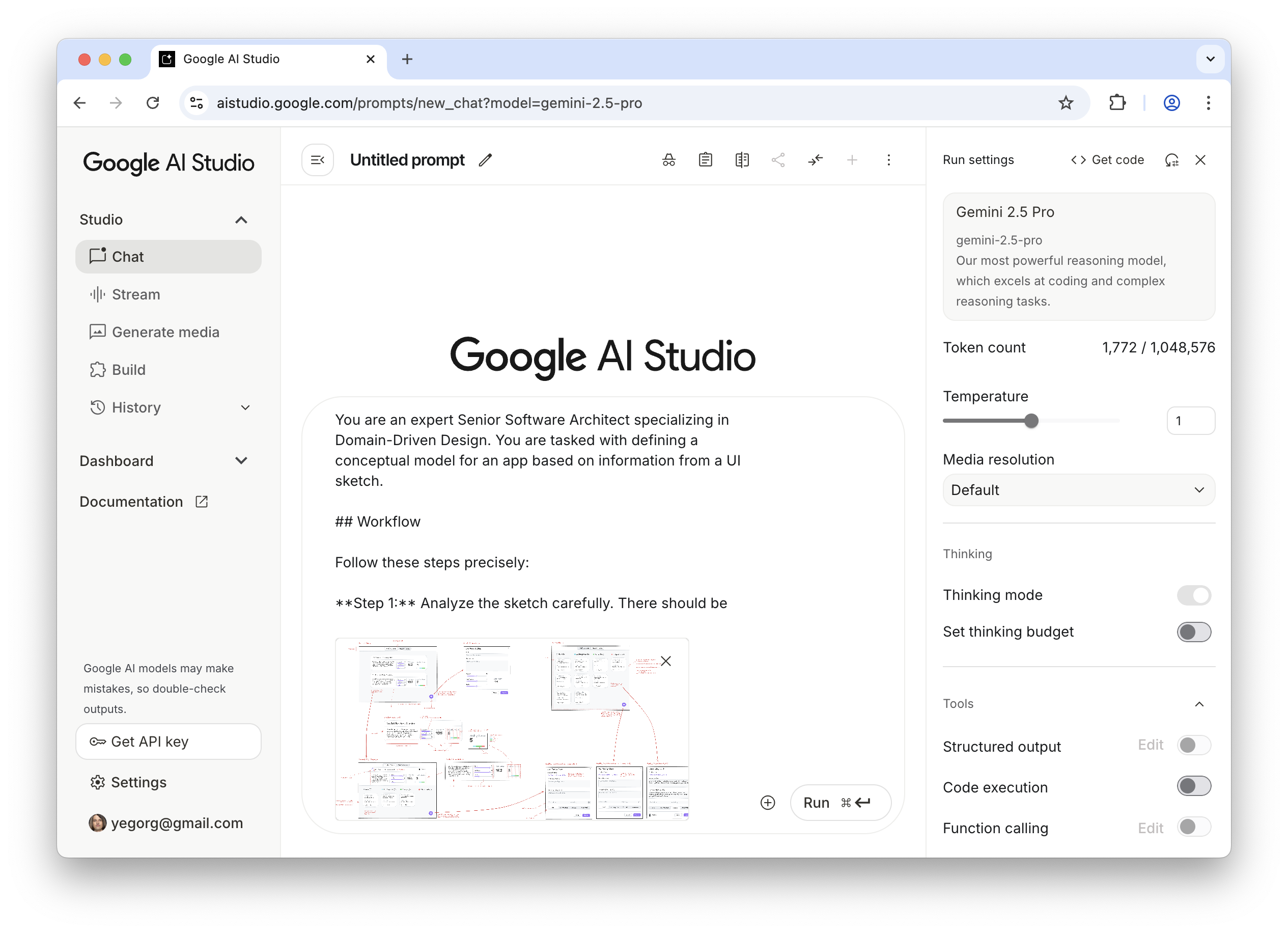
Task: Open Stream from the Studio menu
Action: point(136,294)
